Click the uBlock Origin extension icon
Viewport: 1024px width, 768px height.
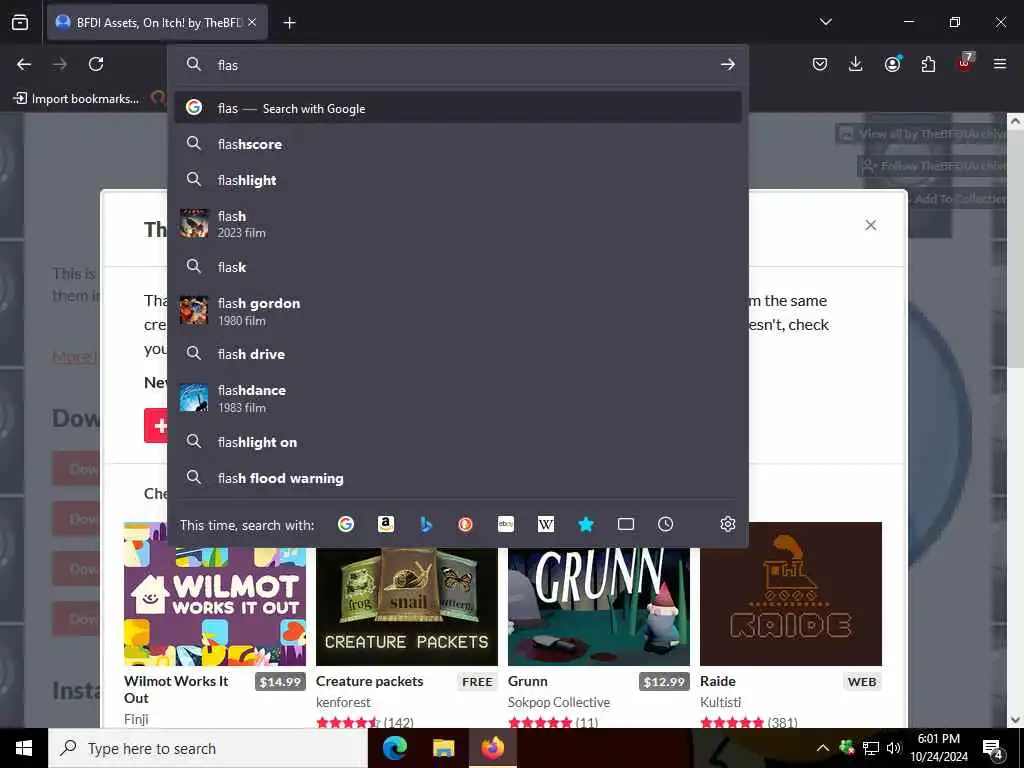pos(965,64)
